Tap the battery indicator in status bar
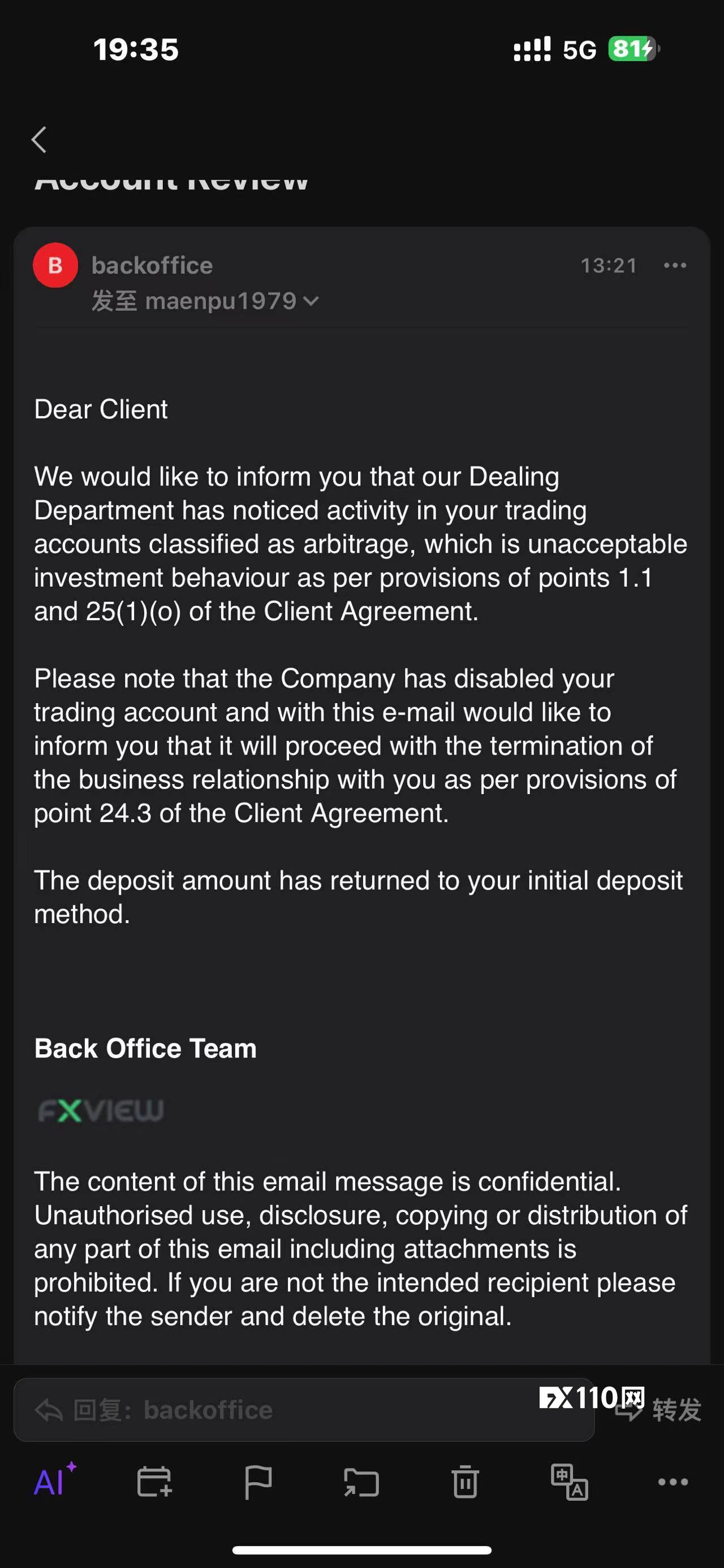 tap(633, 49)
